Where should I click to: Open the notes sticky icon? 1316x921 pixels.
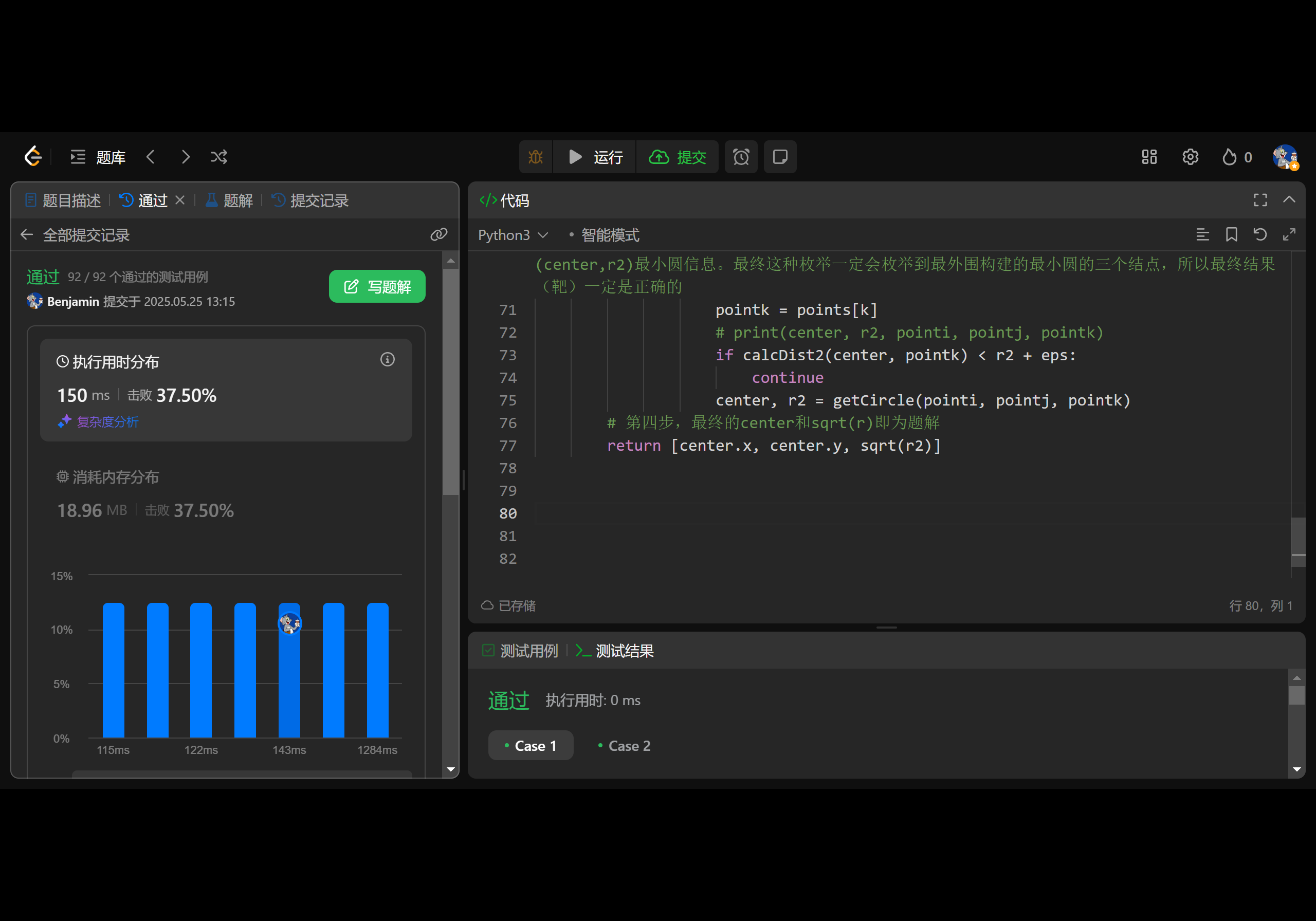(779, 157)
